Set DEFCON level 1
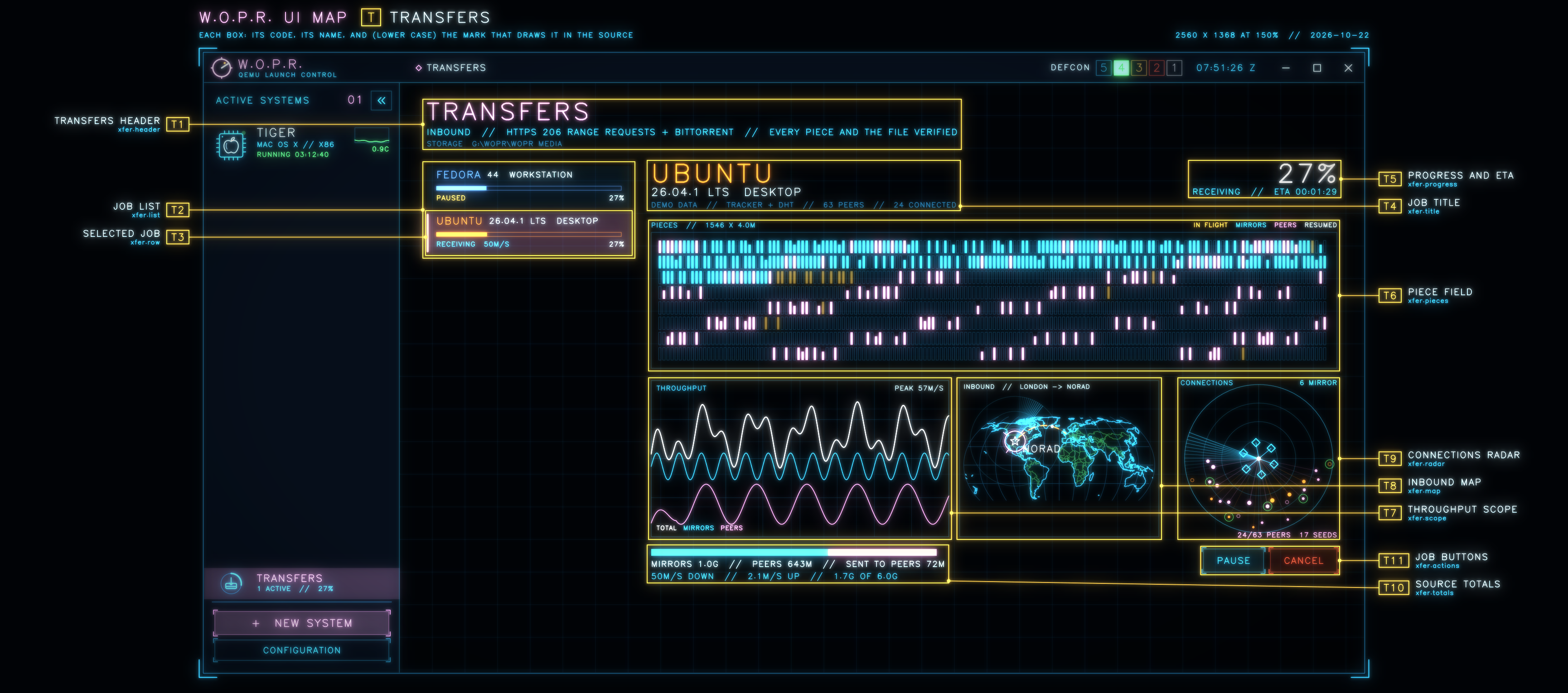The width and height of the screenshot is (1568, 693). pos(1174,67)
